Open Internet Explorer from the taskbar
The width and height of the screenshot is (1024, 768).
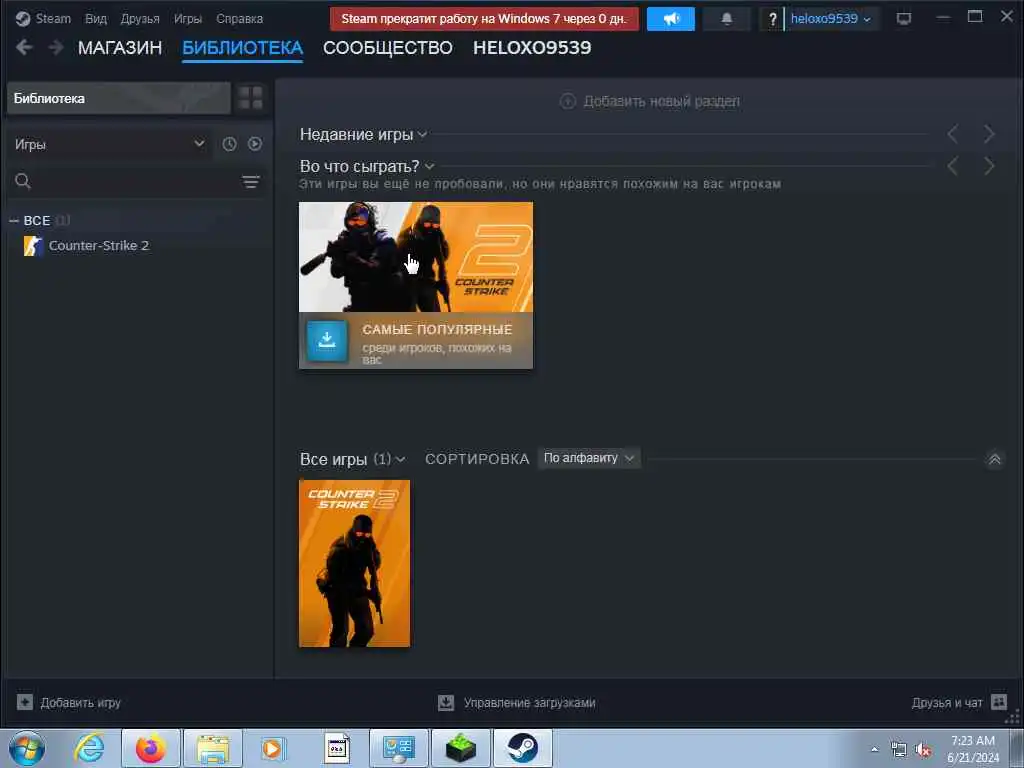pos(89,748)
